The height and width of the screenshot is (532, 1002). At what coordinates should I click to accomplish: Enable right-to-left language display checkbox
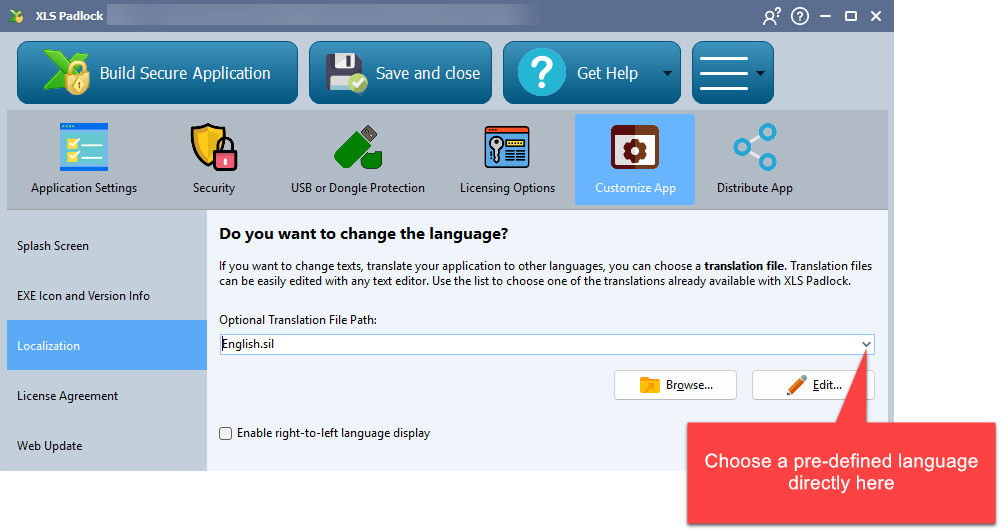point(226,434)
